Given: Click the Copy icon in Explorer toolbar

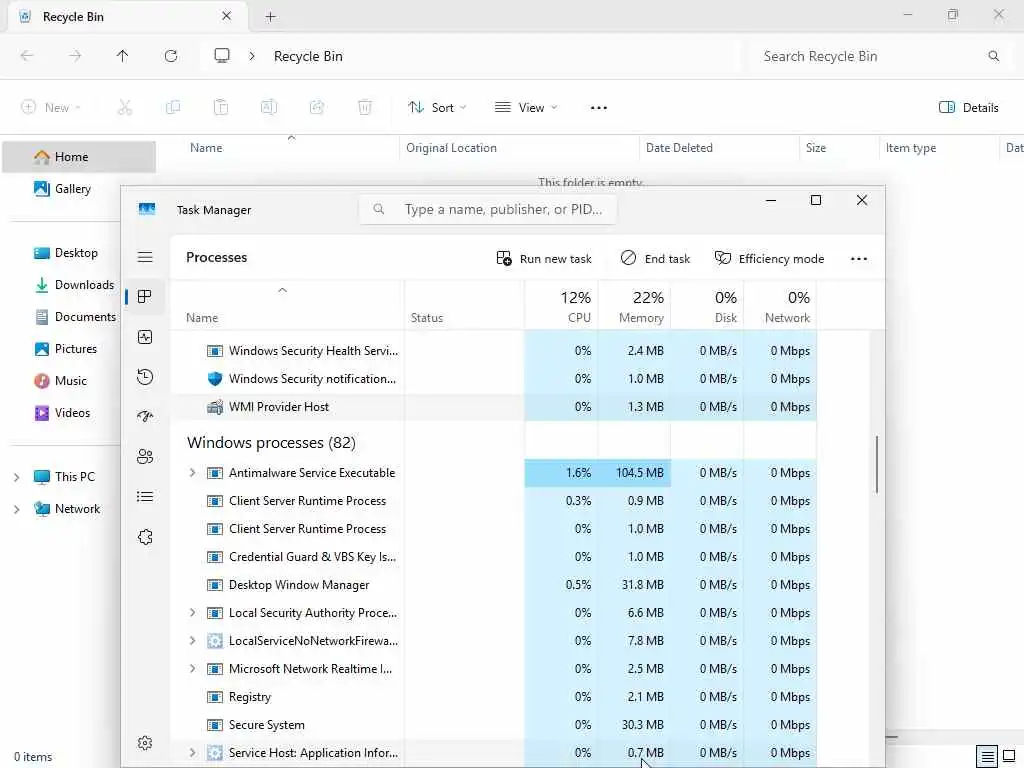Looking at the screenshot, I should point(173,108).
